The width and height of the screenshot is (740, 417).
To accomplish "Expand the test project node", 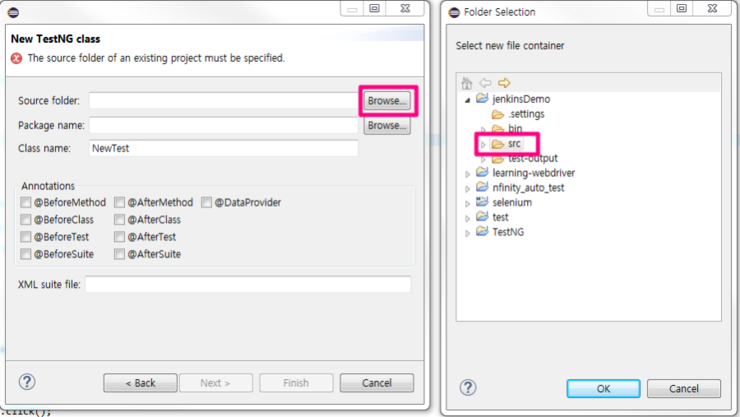I will [467, 218].
